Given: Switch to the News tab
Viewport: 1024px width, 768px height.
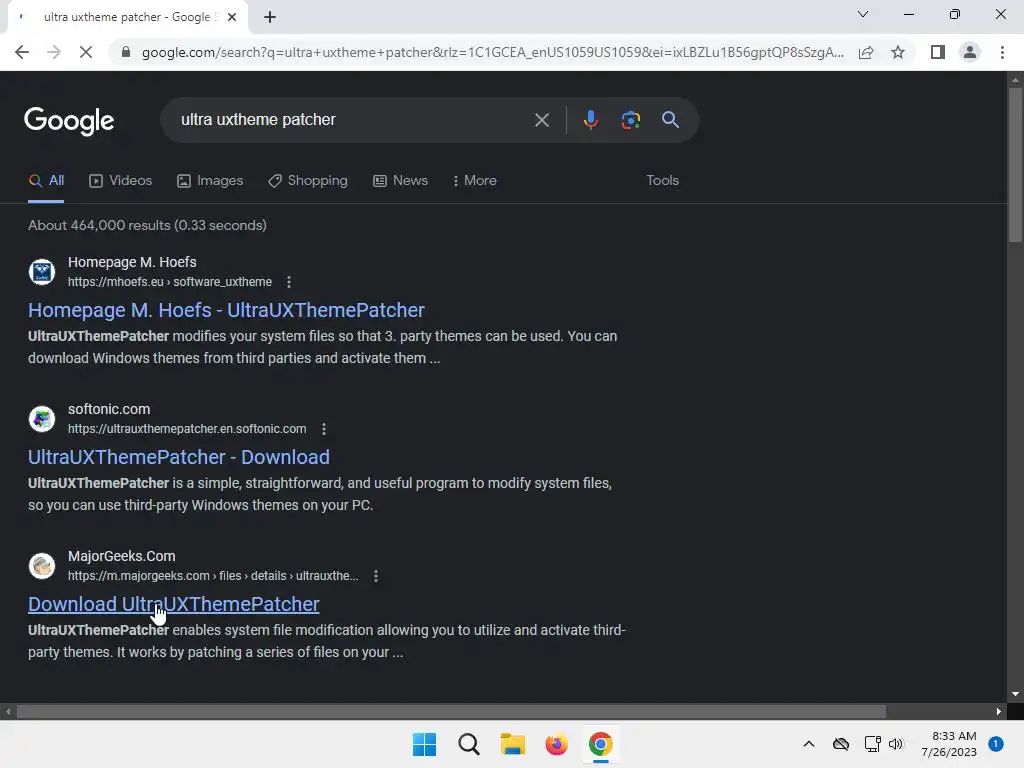Looking at the screenshot, I should click(x=400, y=181).
